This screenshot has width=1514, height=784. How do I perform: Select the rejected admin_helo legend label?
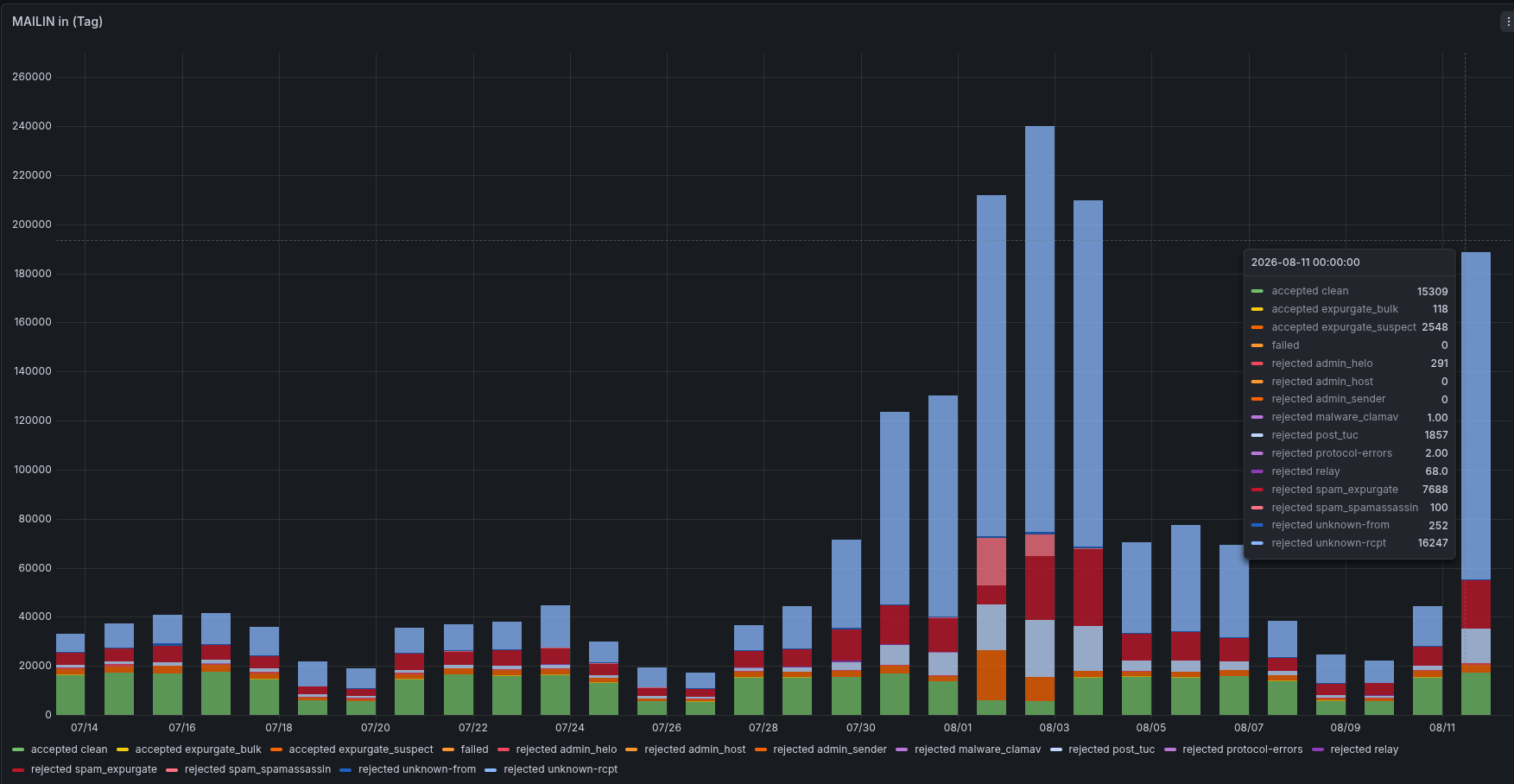click(567, 749)
